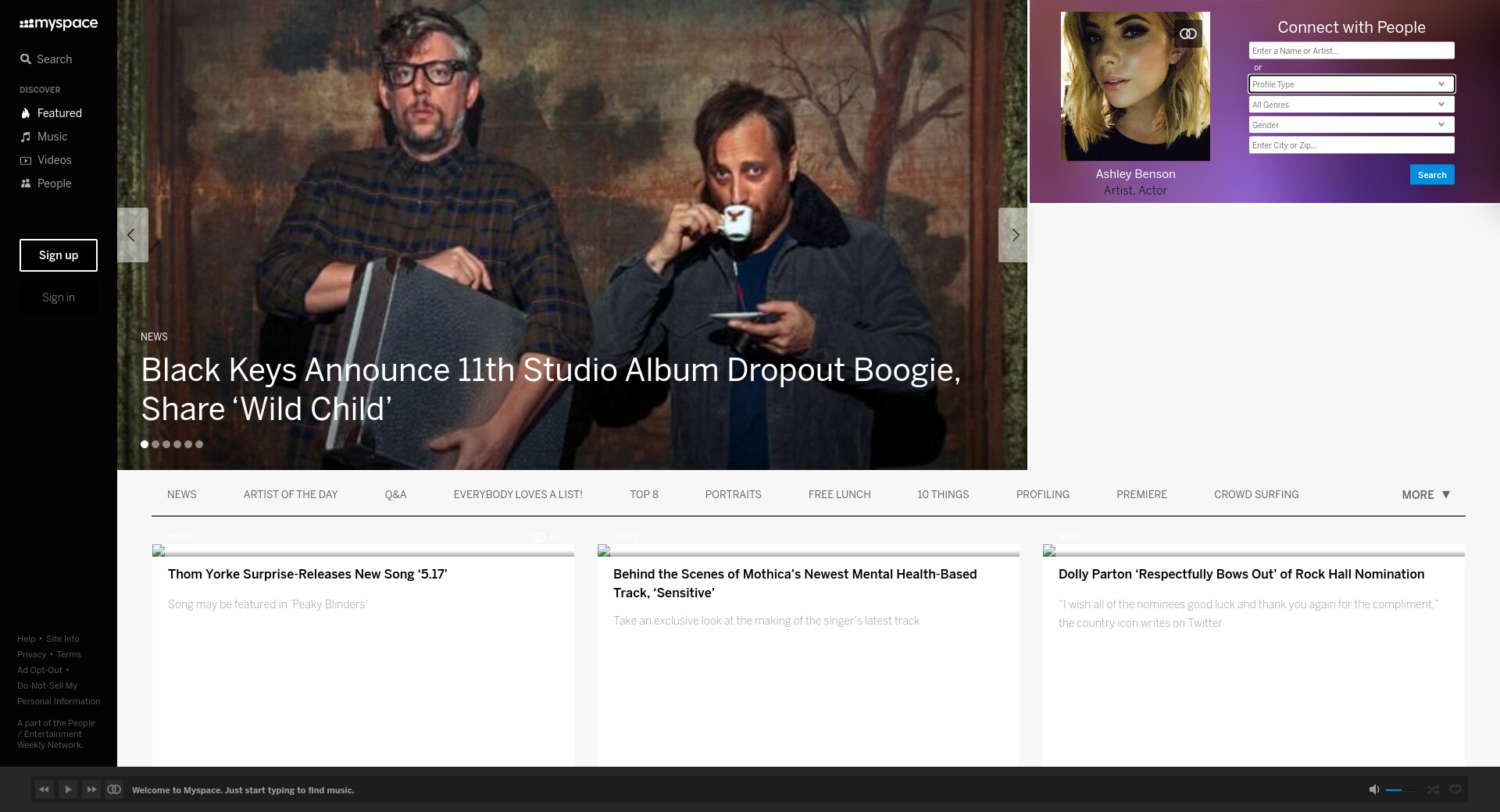
Task: Go to previous track in player
Action: click(x=44, y=789)
